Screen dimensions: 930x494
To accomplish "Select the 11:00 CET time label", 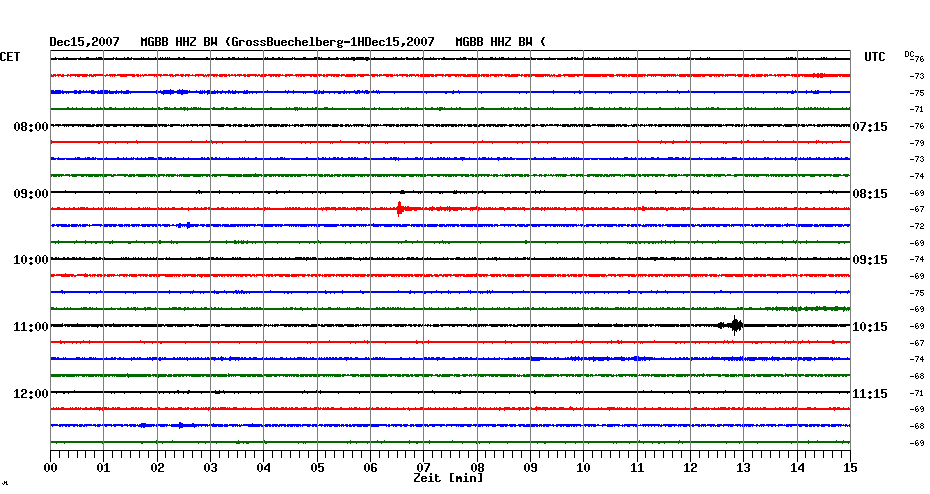I will pyautogui.click(x=31, y=327).
